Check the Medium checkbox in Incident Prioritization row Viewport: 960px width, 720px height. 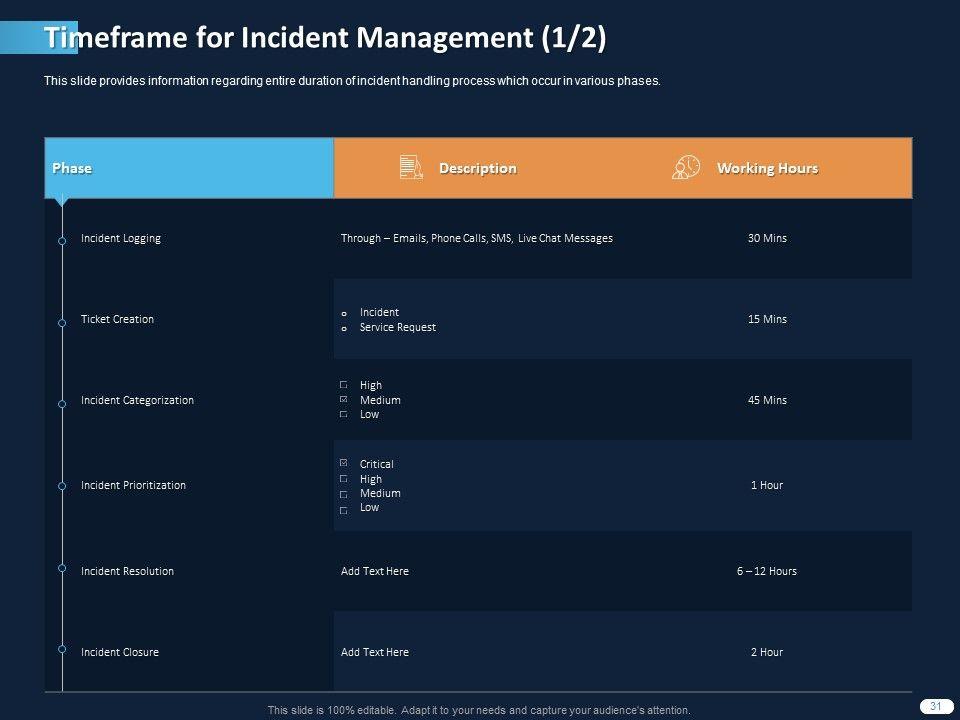coord(344,494)
